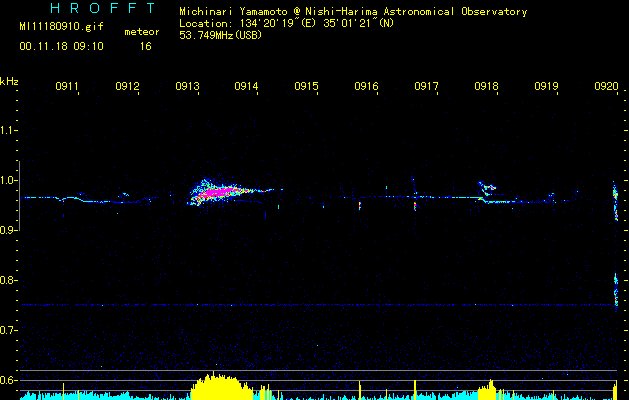
Task: Click the 0.7 kHz axis label
Action: coord(7,330)
